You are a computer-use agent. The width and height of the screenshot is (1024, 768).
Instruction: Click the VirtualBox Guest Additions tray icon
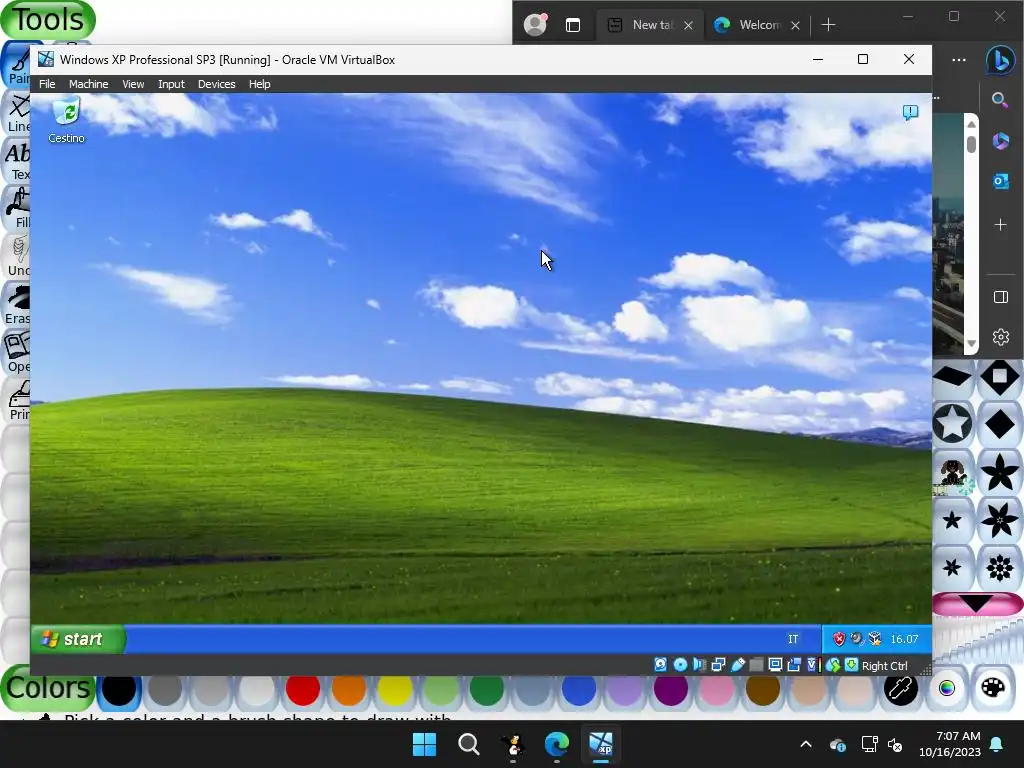click(x=874, y=639)
